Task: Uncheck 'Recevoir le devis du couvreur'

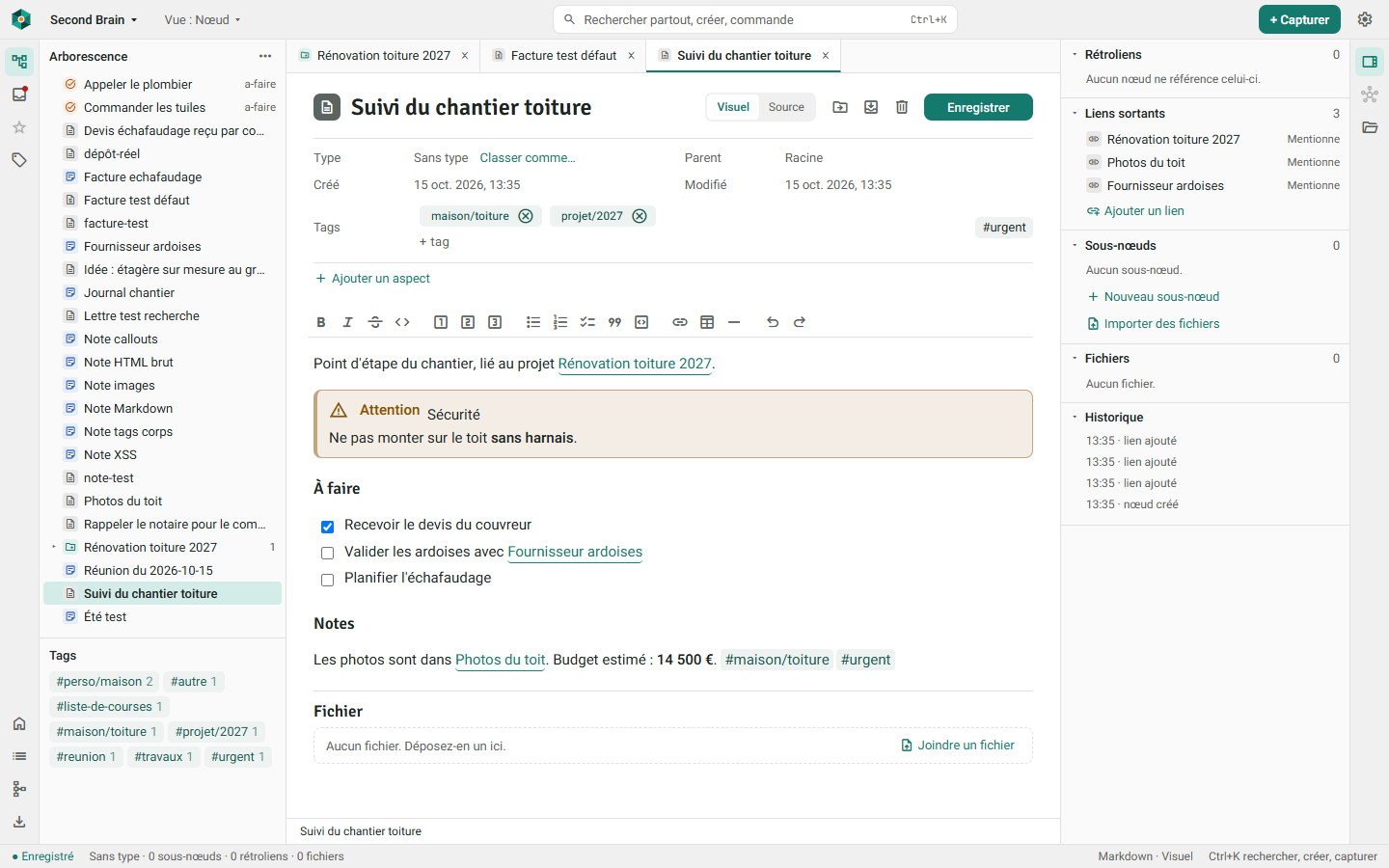Action: (327, 527)
